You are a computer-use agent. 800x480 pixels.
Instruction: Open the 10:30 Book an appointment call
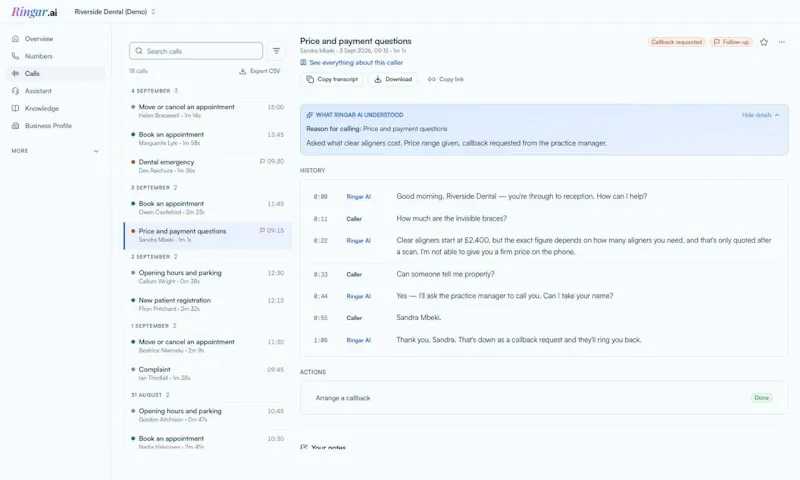[x=208, y=442]
